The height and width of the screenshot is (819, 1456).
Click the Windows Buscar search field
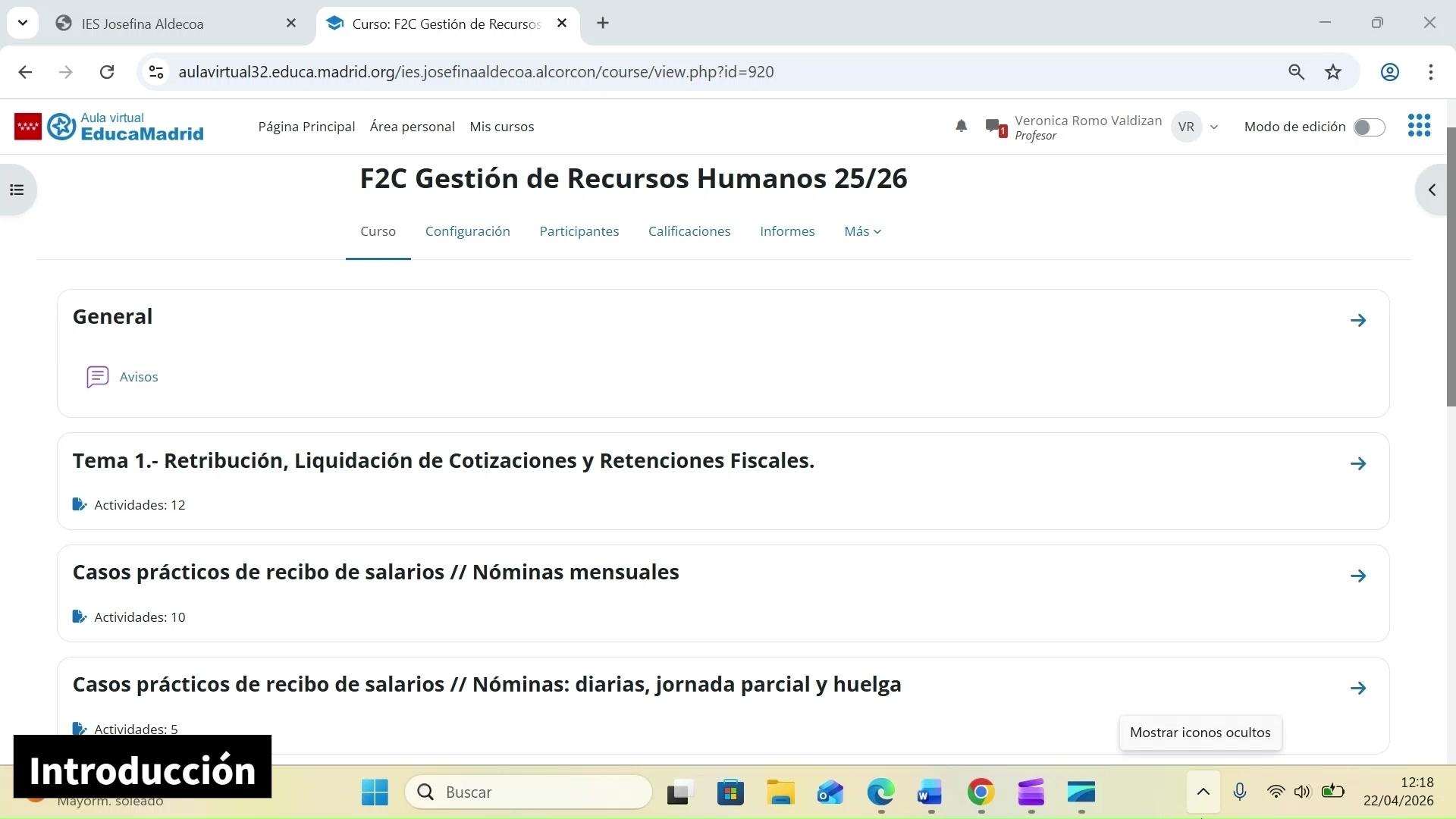529,792
